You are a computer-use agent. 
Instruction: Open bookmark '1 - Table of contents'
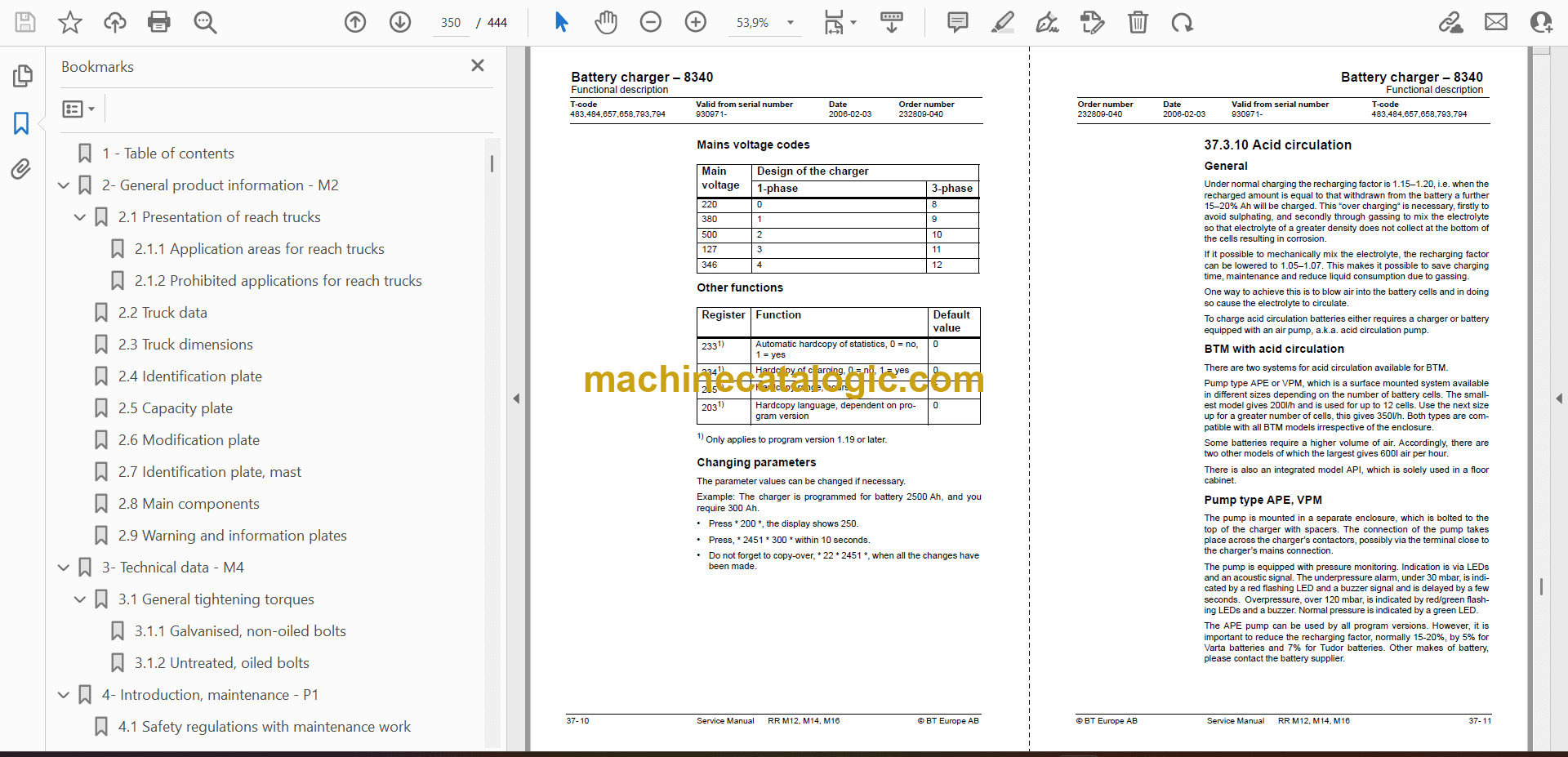167,154
